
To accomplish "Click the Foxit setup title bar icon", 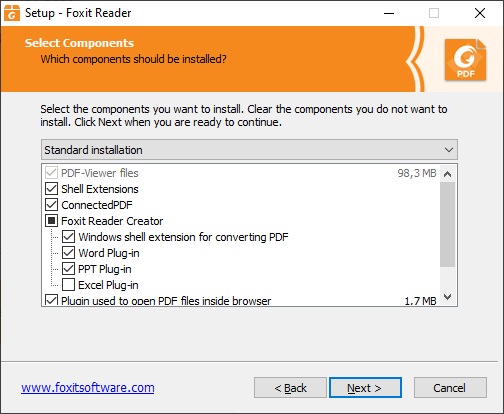I will point(12,13).
